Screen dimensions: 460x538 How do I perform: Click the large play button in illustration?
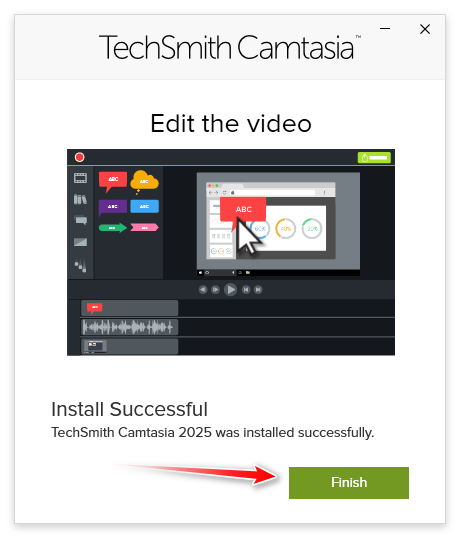[x=230, y=290]
